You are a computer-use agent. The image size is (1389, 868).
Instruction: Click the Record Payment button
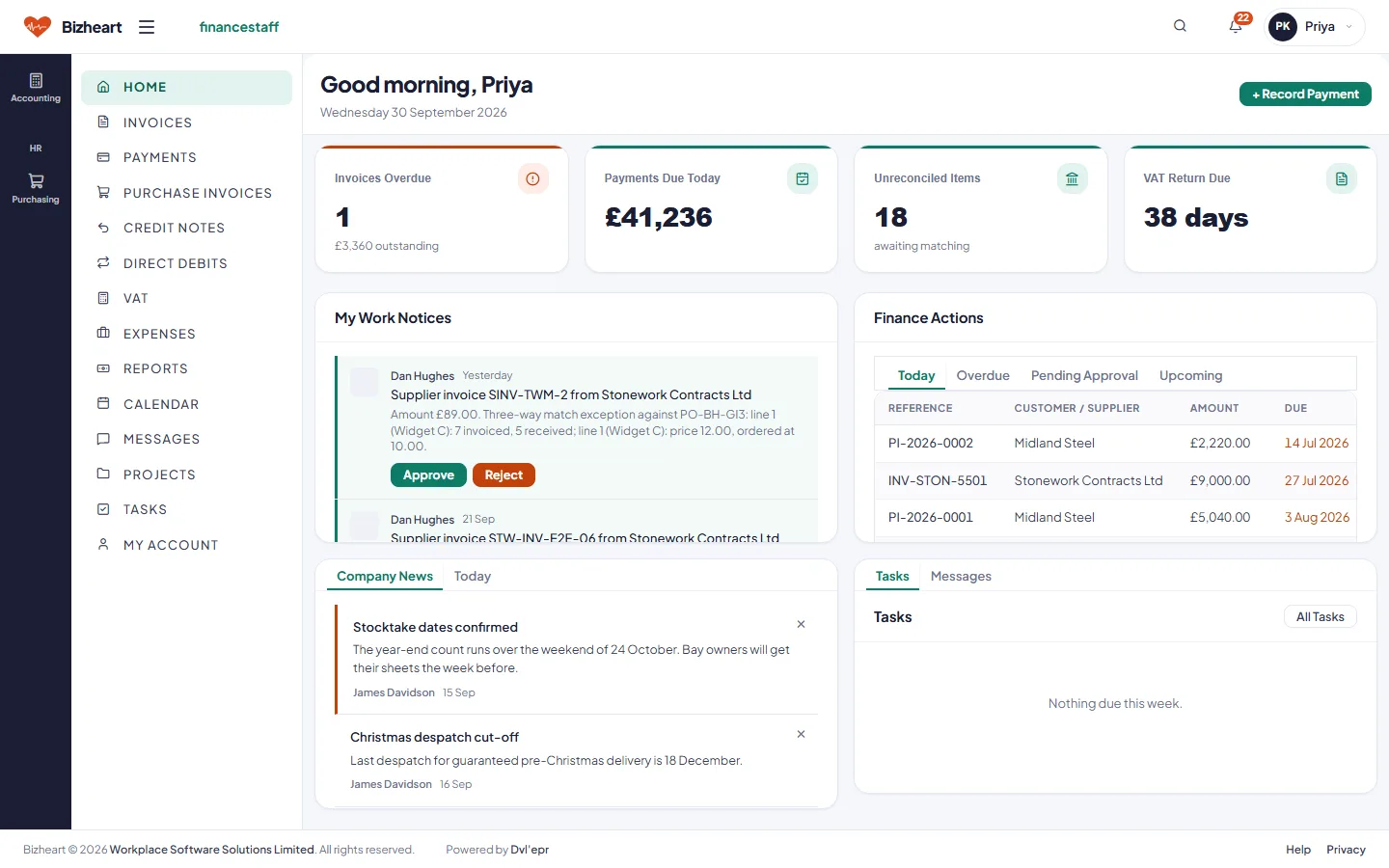(x=1305, y=95)
